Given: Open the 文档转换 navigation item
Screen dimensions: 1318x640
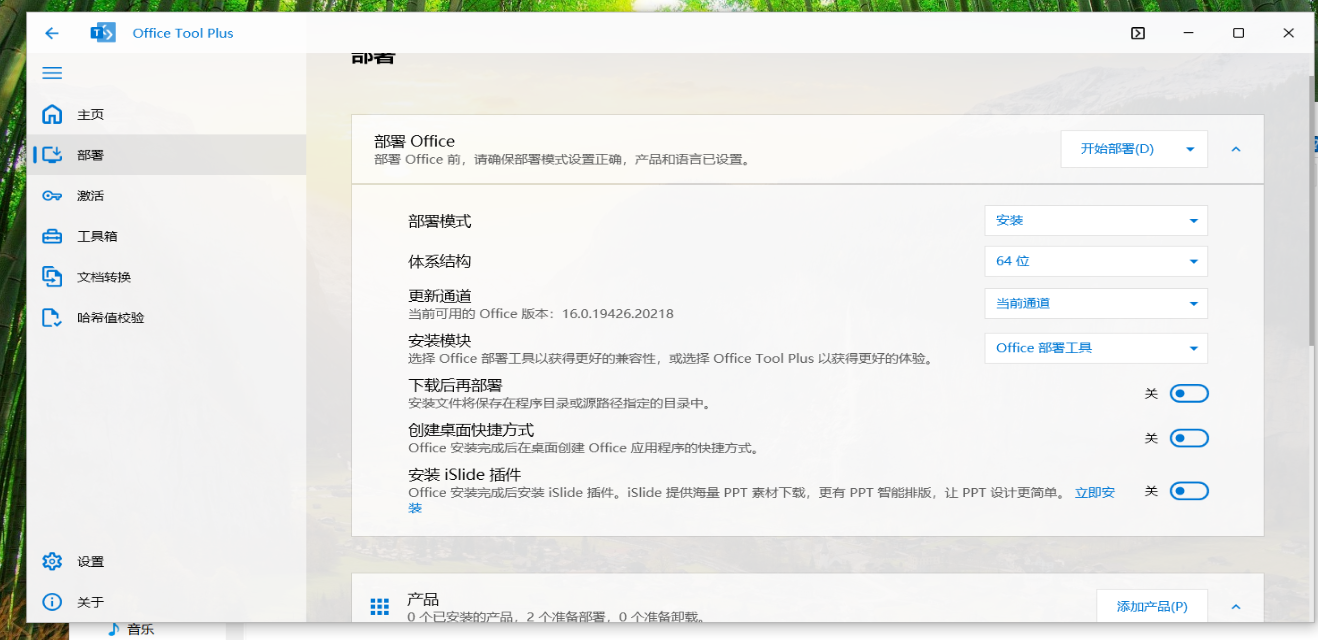Looking at the screenshot, I should pos(166,277).
